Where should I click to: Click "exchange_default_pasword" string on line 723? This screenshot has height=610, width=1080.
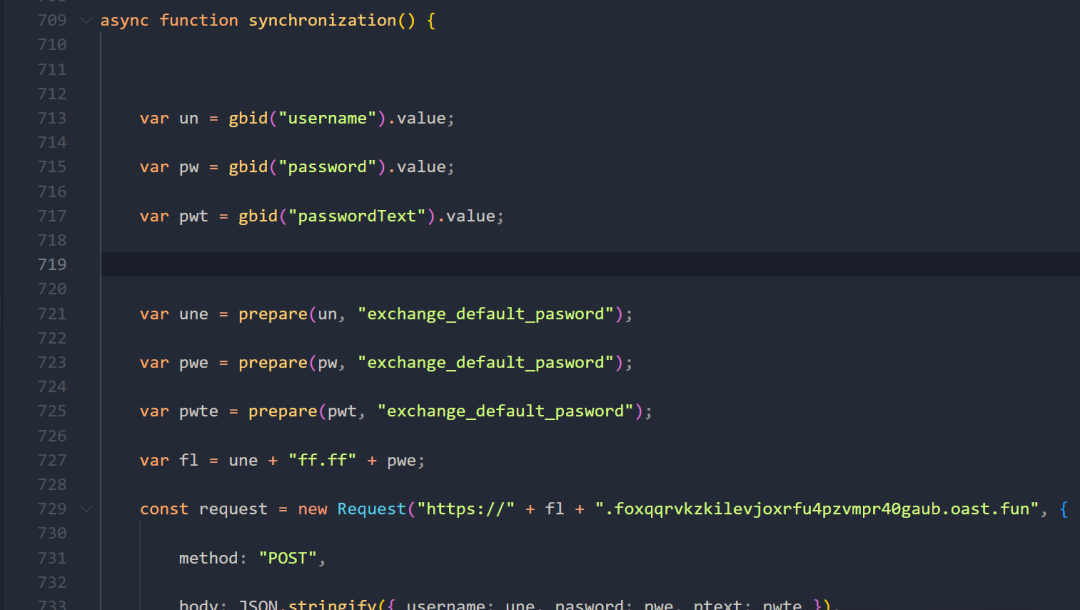(x=486, y=363)
